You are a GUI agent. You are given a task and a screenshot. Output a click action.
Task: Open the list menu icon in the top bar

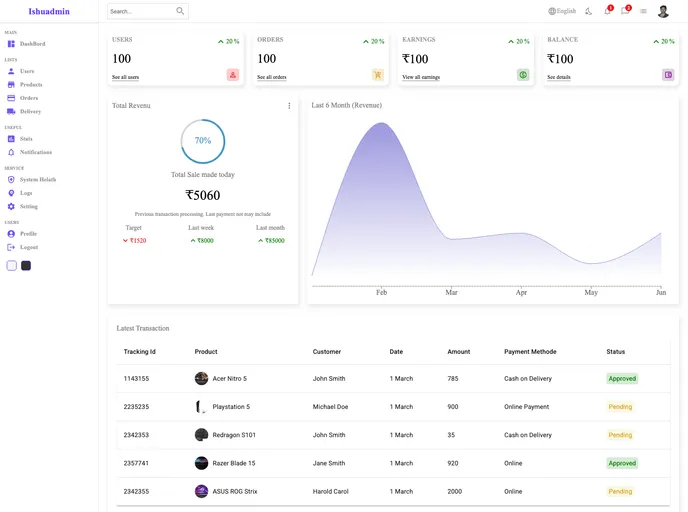(643, 11)
